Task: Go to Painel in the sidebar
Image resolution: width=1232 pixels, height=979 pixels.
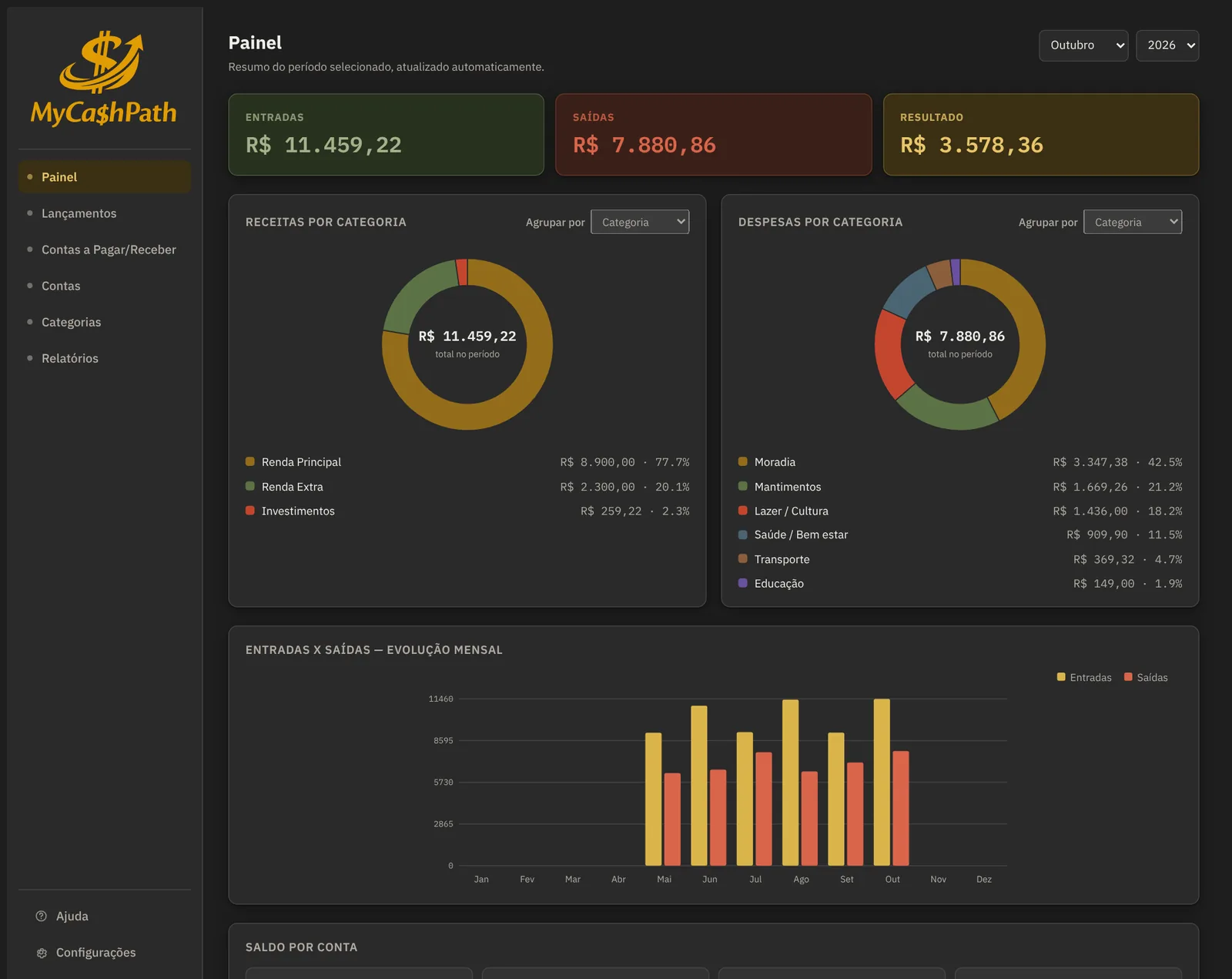Action: [105, 177]
